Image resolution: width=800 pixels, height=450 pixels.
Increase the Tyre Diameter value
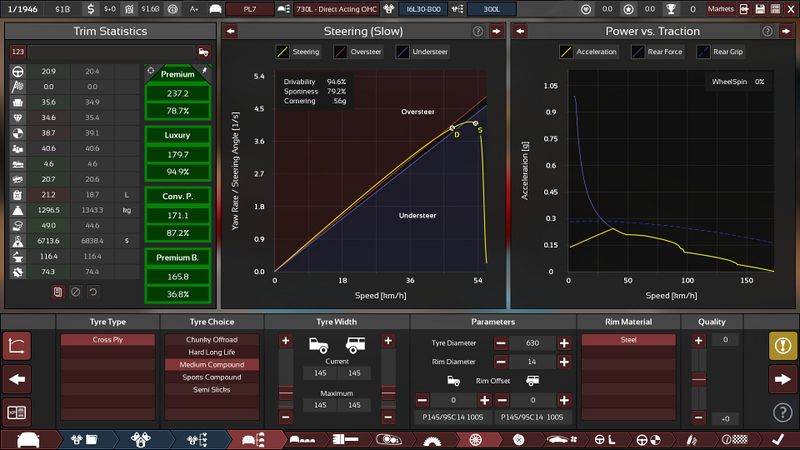tap(564, 343)
